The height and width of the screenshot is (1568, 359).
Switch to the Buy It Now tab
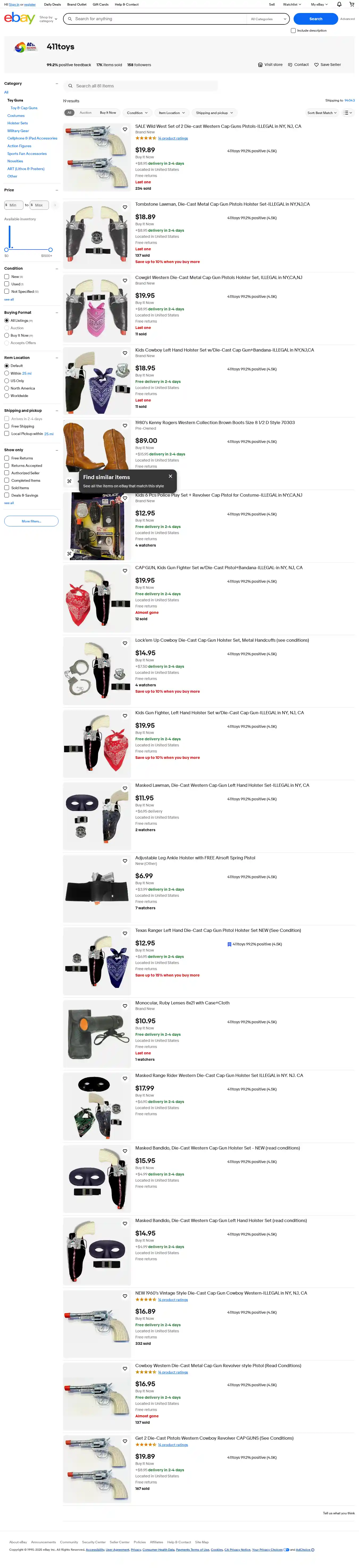pos(108,113)
